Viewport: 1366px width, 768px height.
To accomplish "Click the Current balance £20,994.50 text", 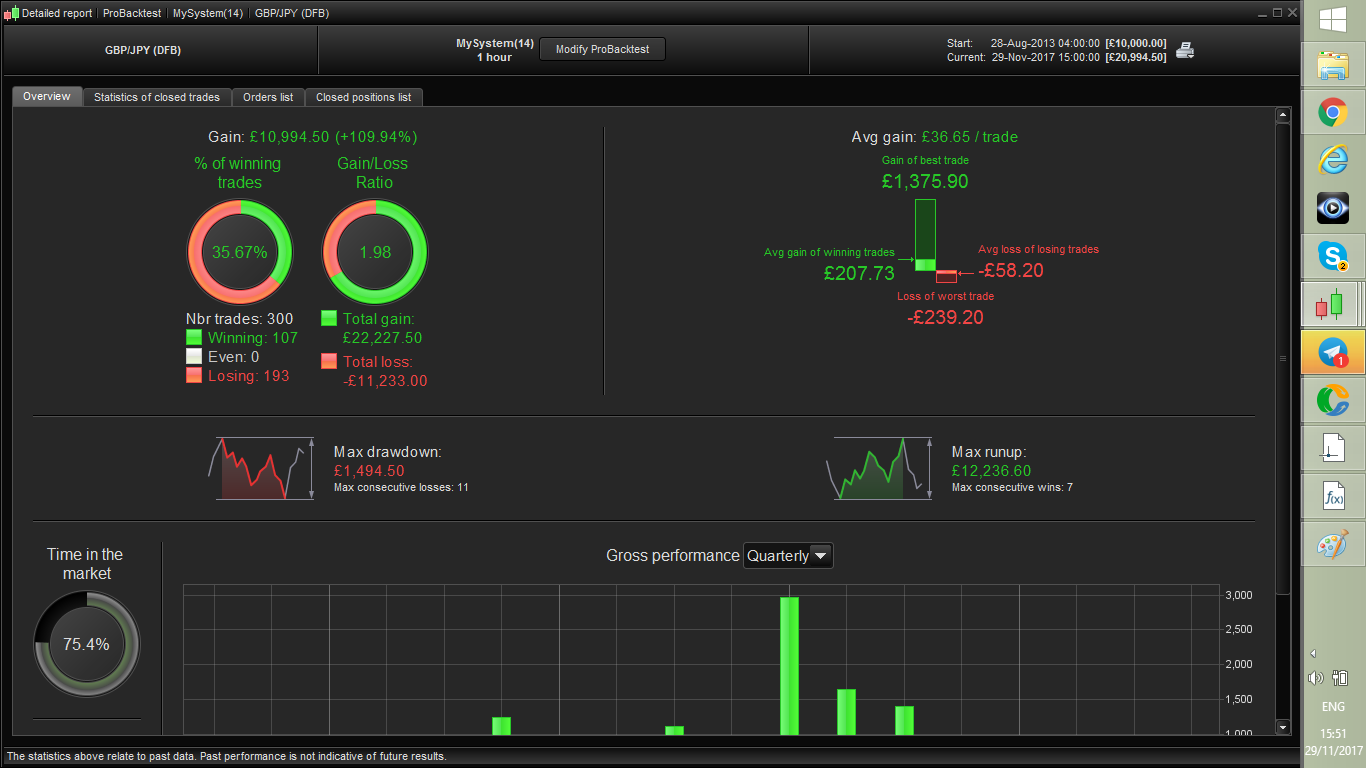I will pos(1135,57).
